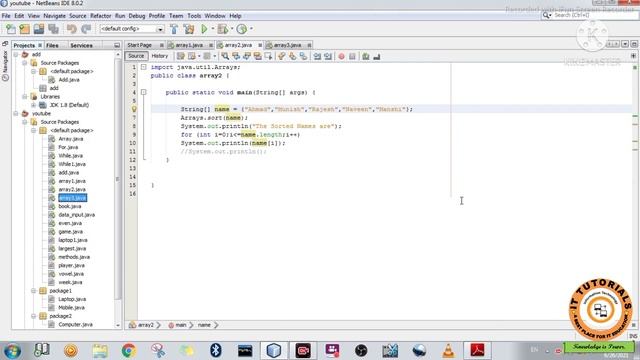Open Google Chrome from the taskbar

click(x=129, y=350)
